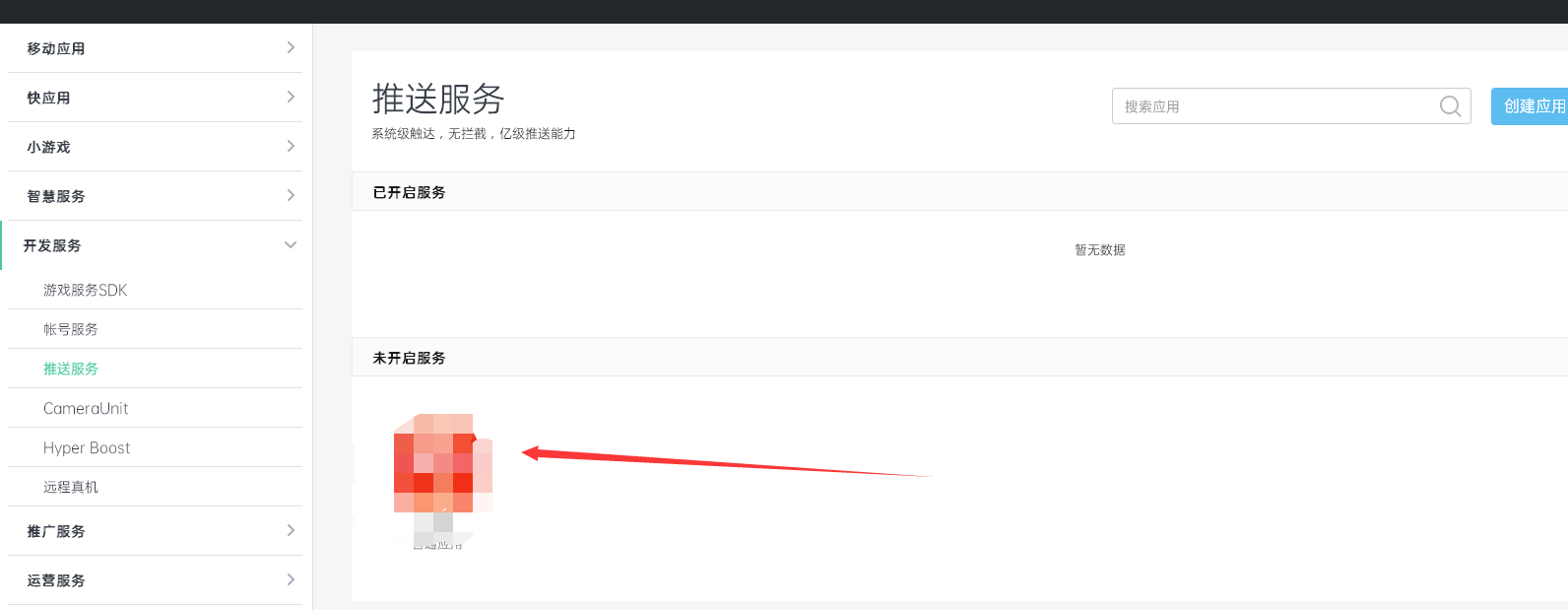
Task: Expand the 推广服务 chevron arrow
Action: tap(291, 530)
